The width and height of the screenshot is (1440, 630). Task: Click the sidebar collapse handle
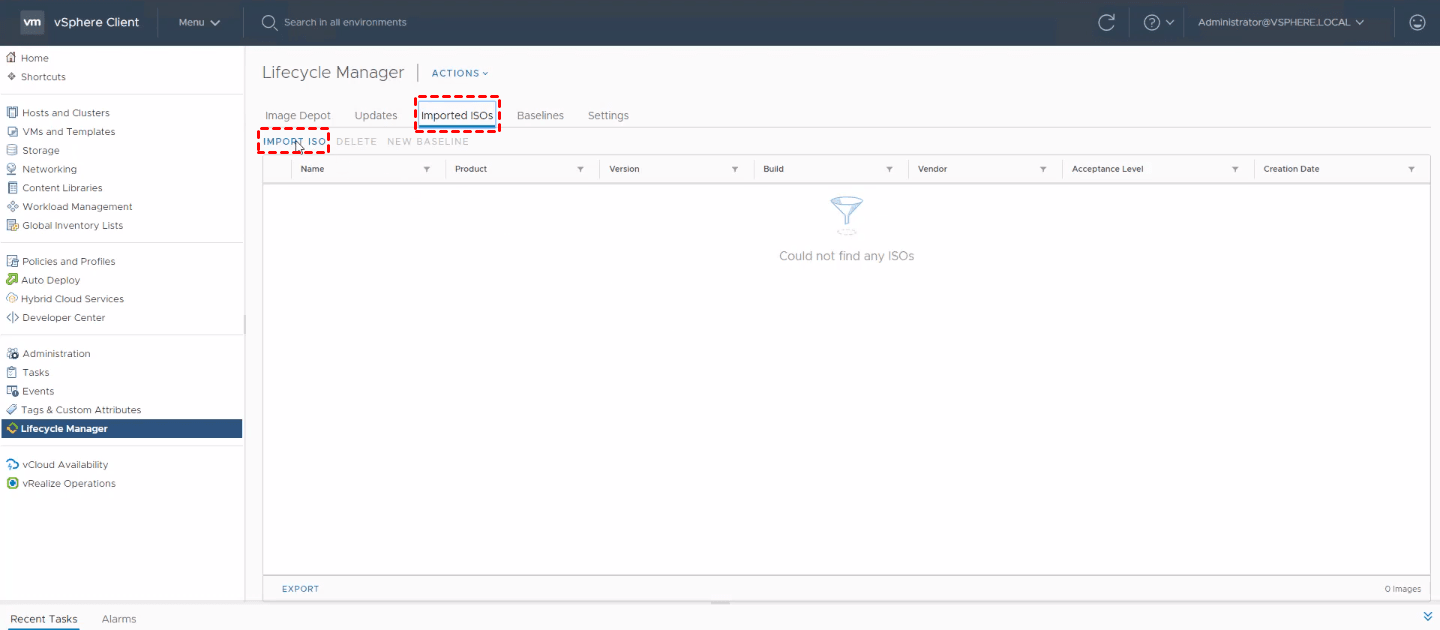click(245, 323)
